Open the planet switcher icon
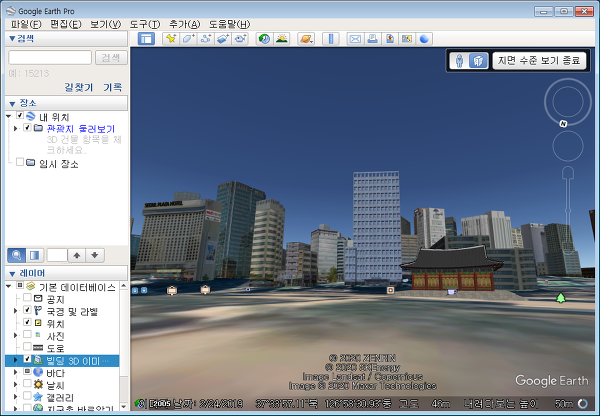 (306, 39)
